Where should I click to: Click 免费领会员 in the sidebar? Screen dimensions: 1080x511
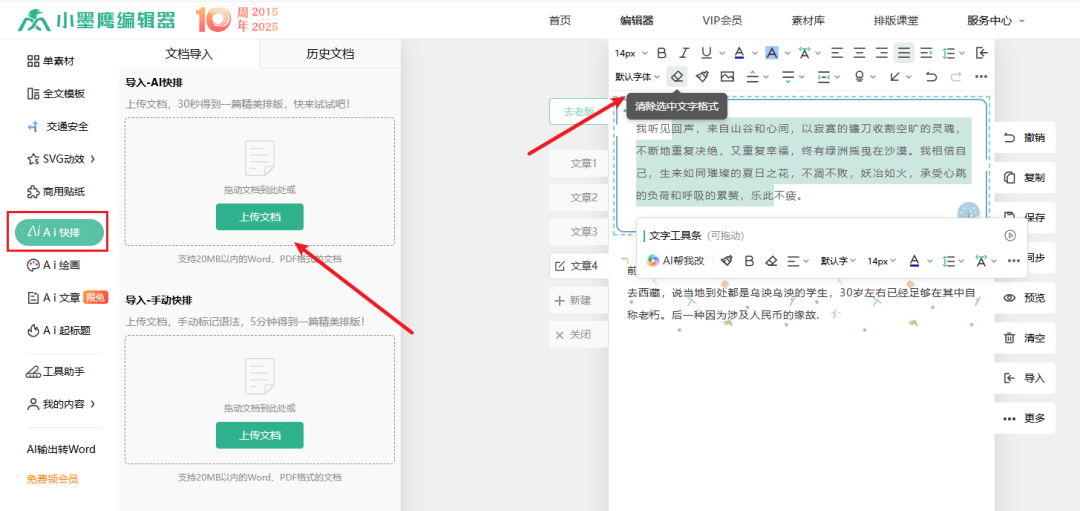click(x=52, y=479)
